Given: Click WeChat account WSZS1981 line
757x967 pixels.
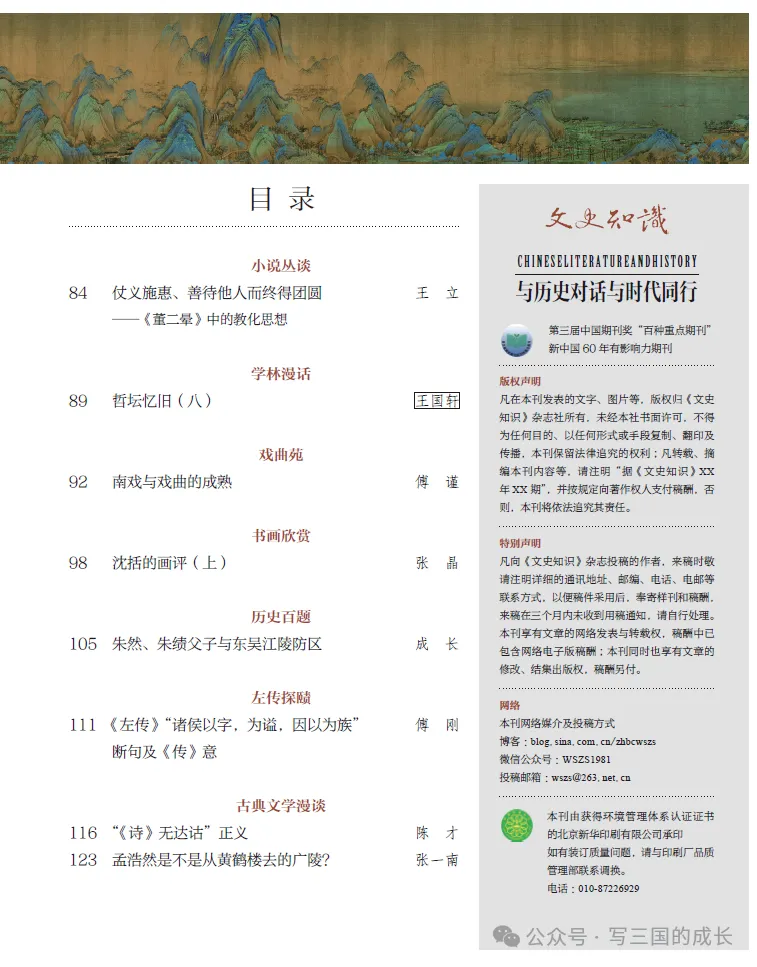Looking at the screenshot, I should (x=555, y=760).
